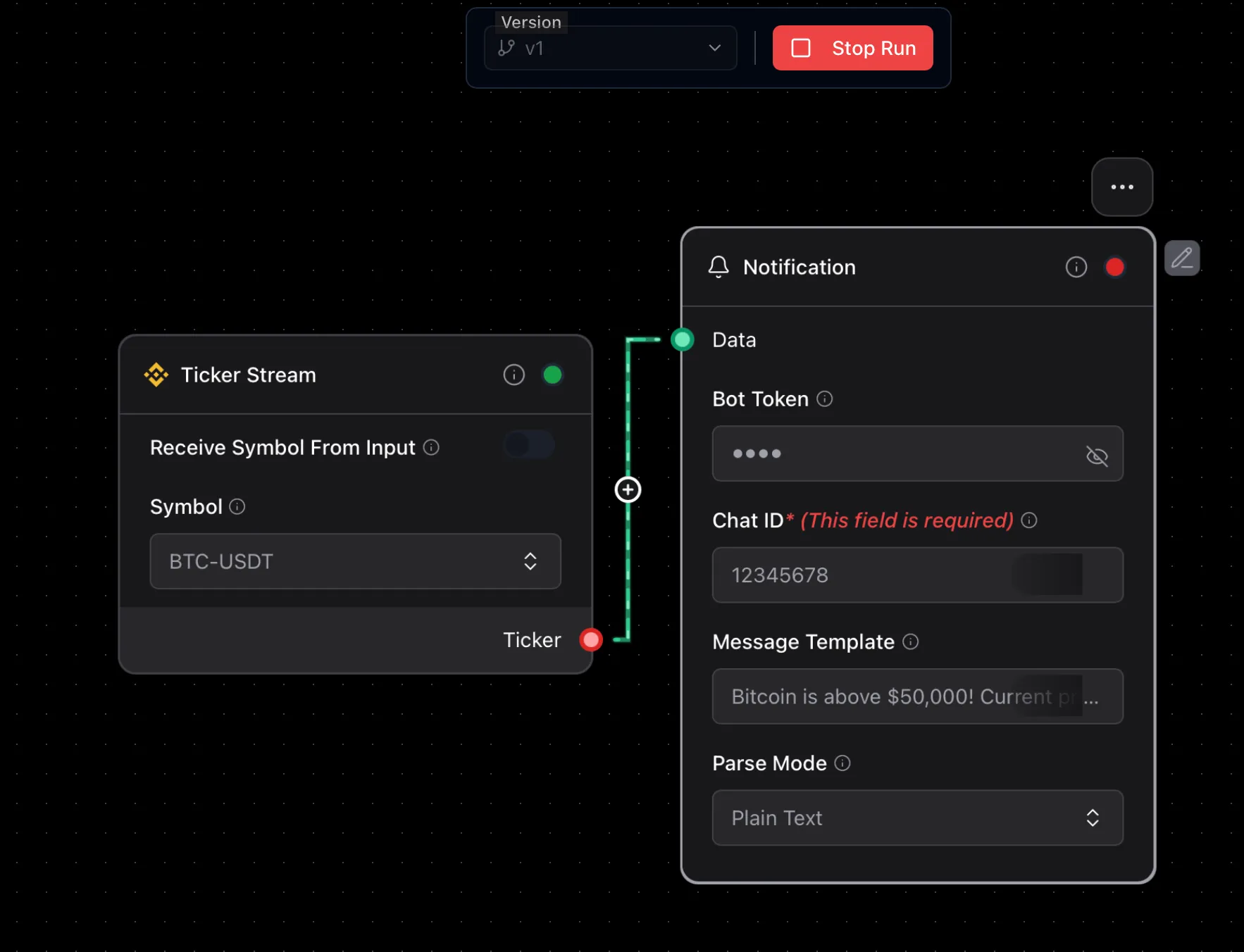
Task: Reveal the hidden Bot Token characters
Action: [x=1097, y=454]
